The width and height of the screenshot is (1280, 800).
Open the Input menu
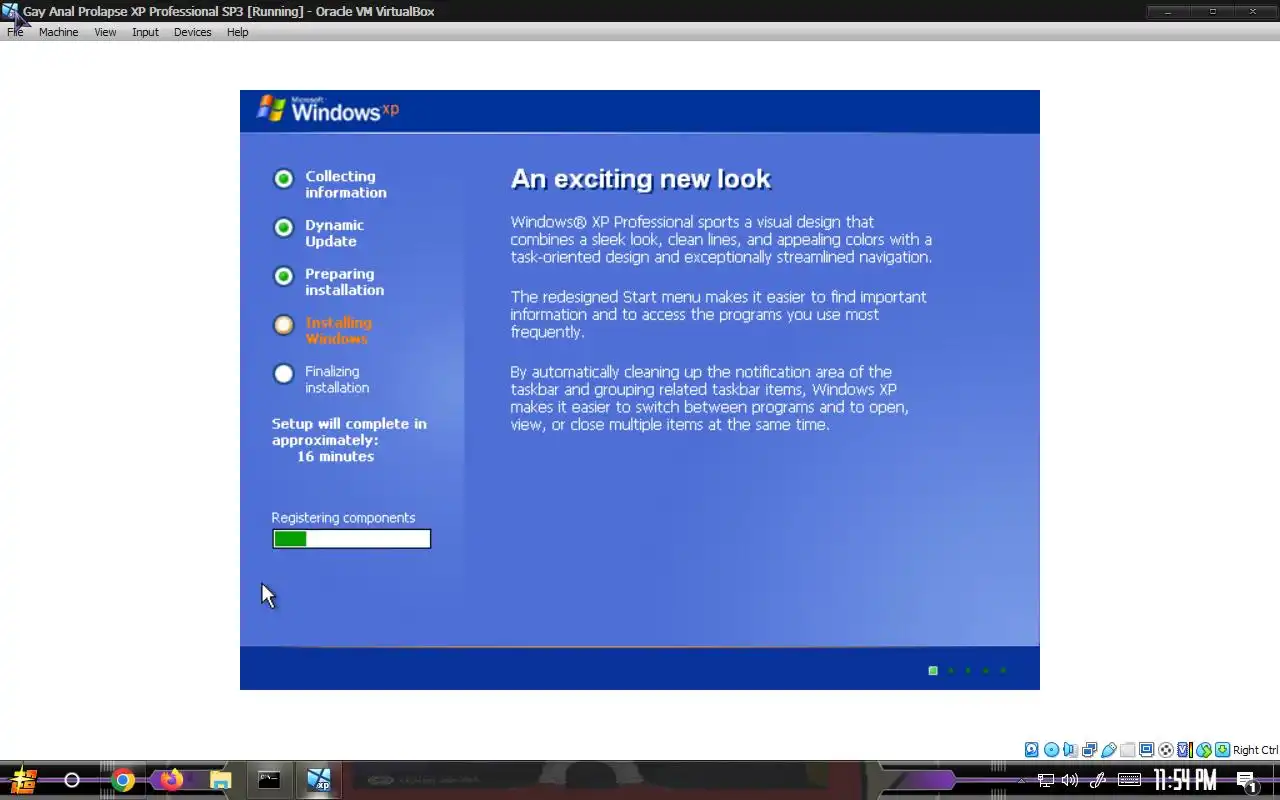(145, 32)
